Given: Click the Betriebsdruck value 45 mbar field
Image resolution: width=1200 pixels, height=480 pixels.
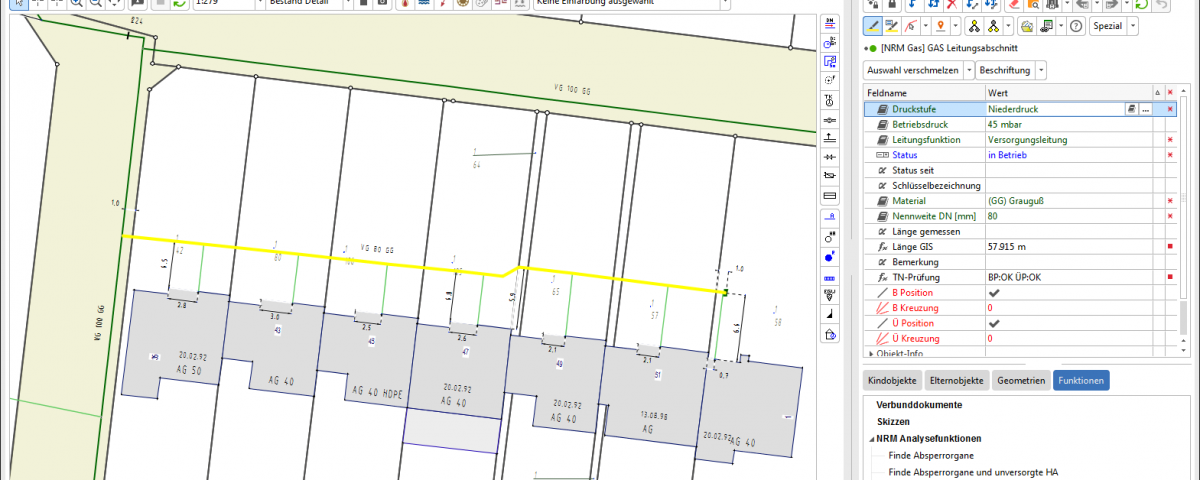Looking at the screenshot, I should tap(1050, 124).
